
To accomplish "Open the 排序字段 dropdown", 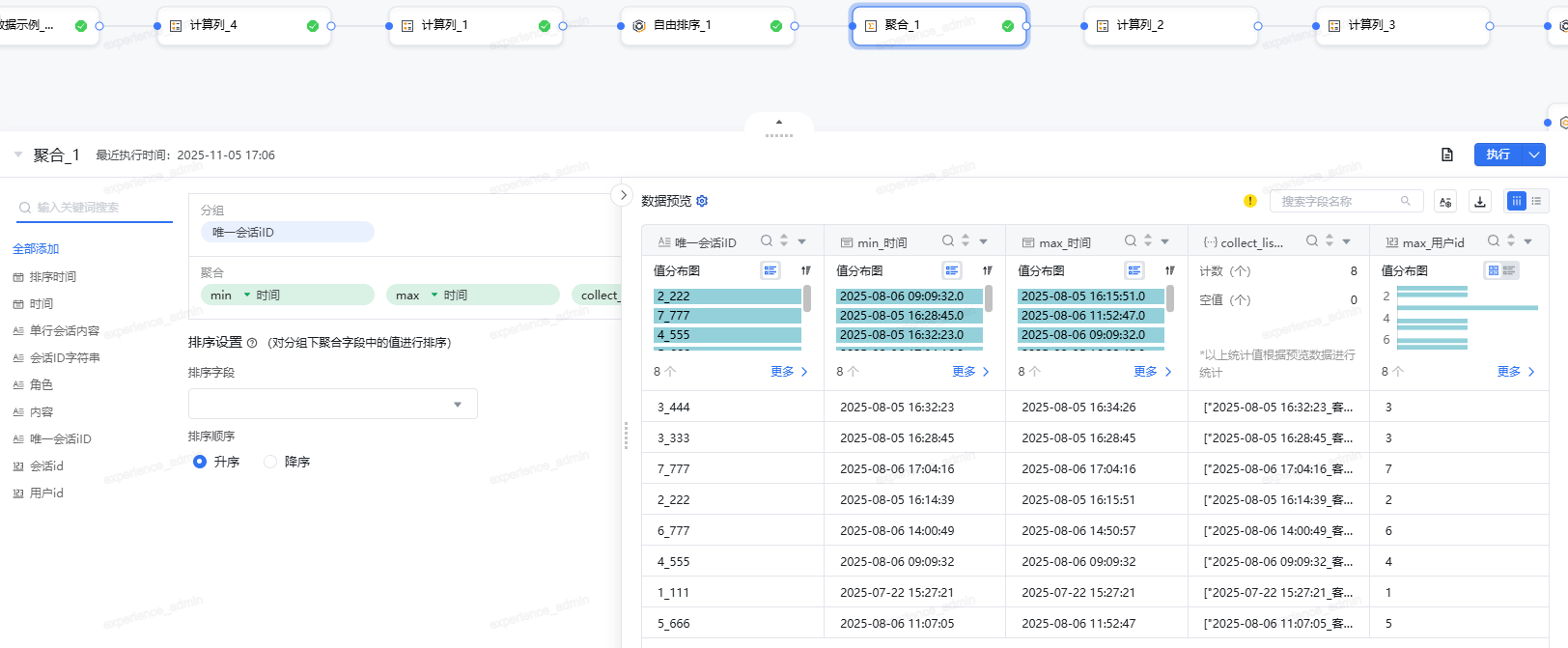I will click(332, 404).
